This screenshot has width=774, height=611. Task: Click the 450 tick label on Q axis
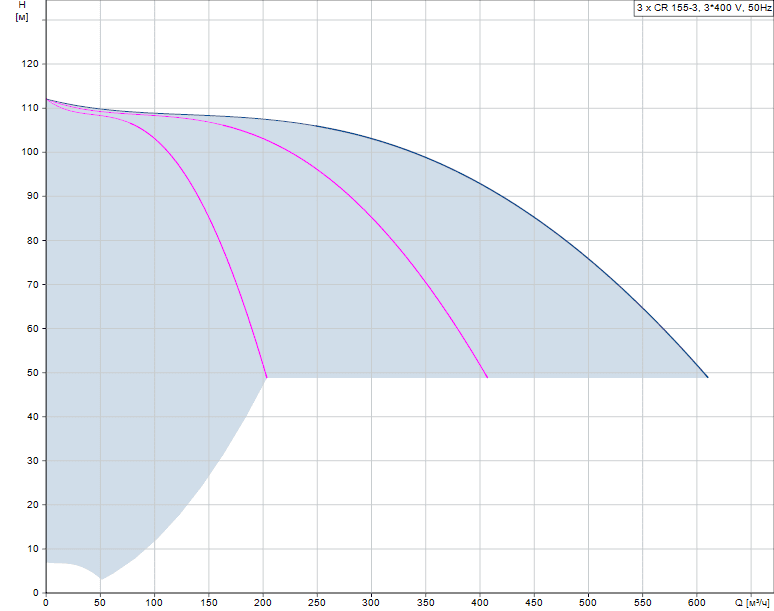click(535, 603)
